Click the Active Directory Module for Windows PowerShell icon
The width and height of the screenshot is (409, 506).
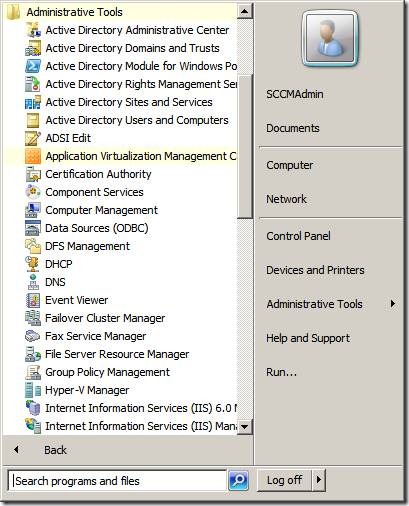(33, 66)
